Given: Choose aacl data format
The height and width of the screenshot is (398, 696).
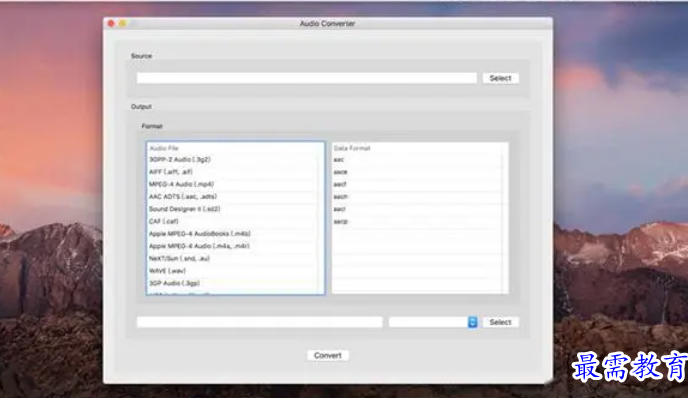Looking at the screenshot, I should tap(417, 209).
